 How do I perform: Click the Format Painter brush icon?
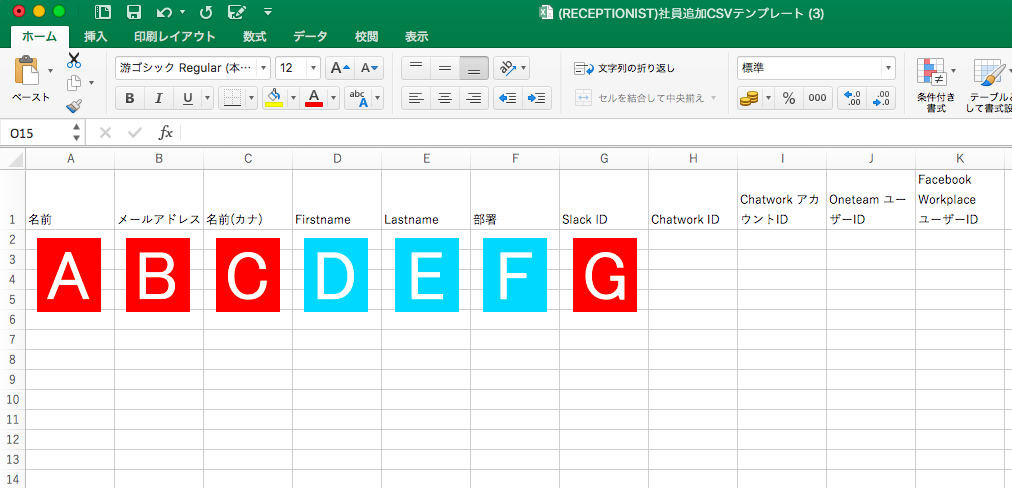[74, 105]
